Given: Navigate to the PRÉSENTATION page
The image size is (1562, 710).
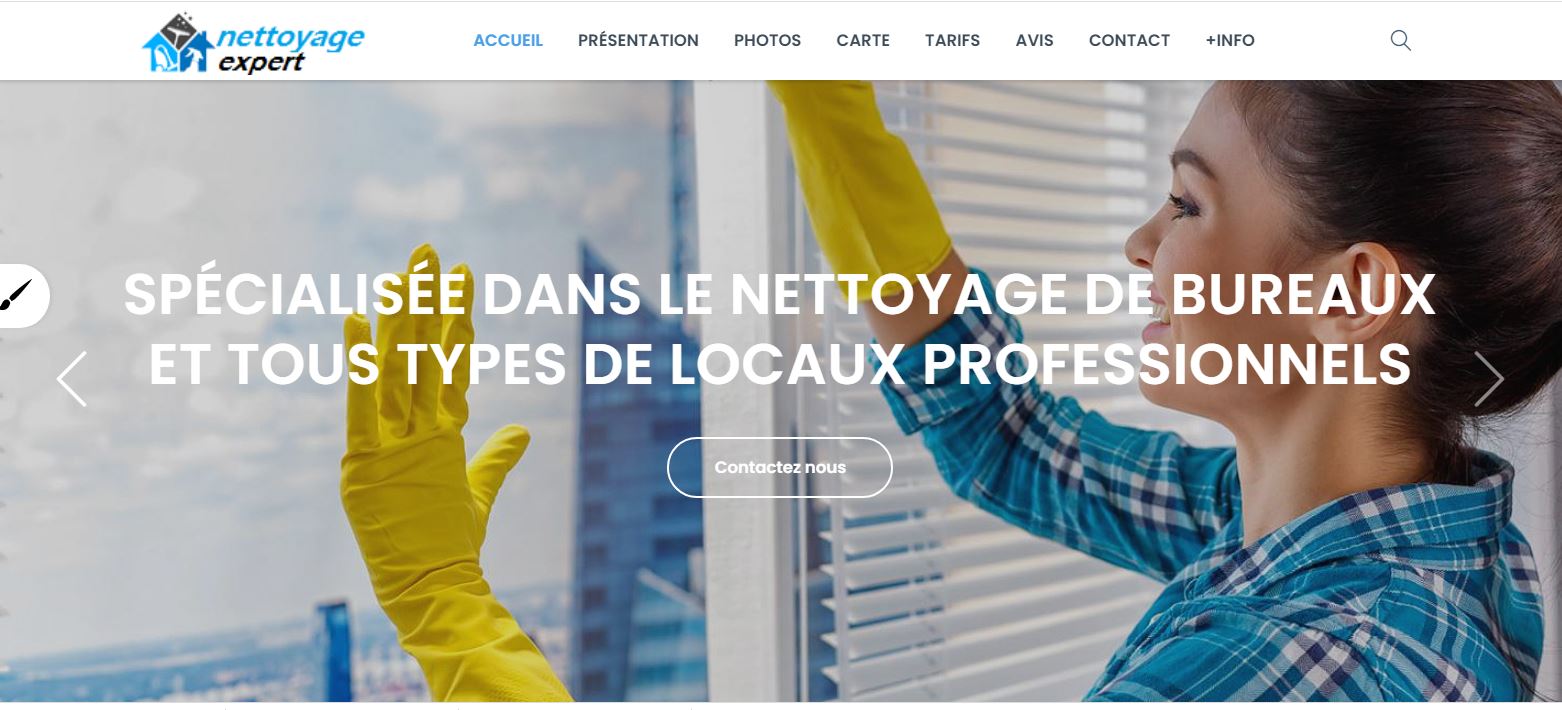Looking at the screenshot, I should click(638, 41).
